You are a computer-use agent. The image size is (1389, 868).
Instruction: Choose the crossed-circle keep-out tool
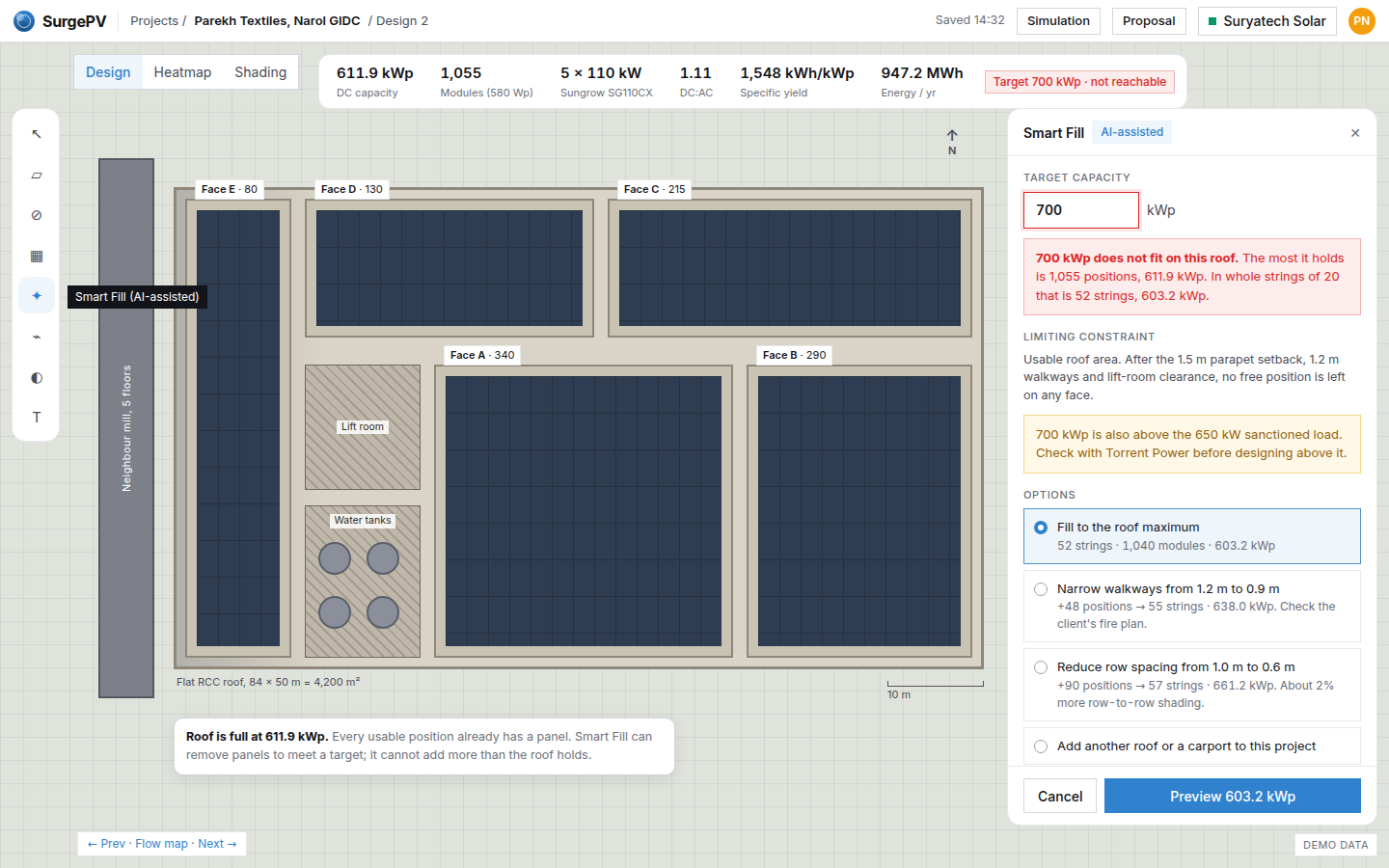[x=37, y=215]
